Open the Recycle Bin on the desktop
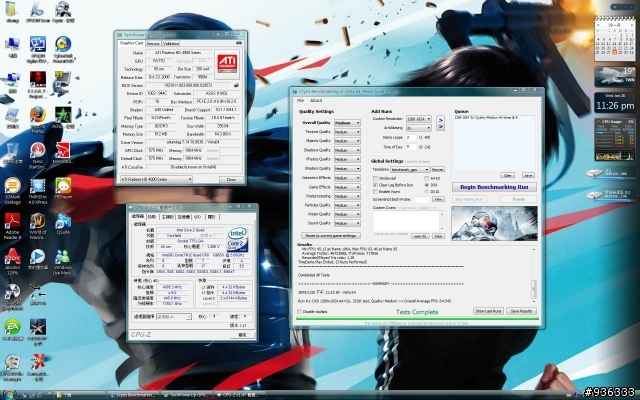The height and width of the screenshot is (400, 640). click(13, 151)
